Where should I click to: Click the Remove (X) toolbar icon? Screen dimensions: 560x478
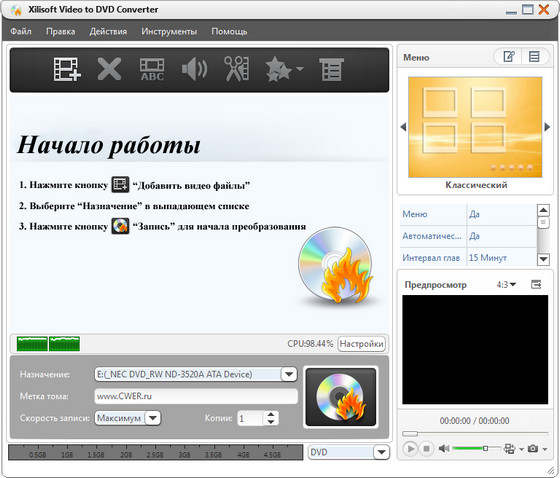click(109, 69)
